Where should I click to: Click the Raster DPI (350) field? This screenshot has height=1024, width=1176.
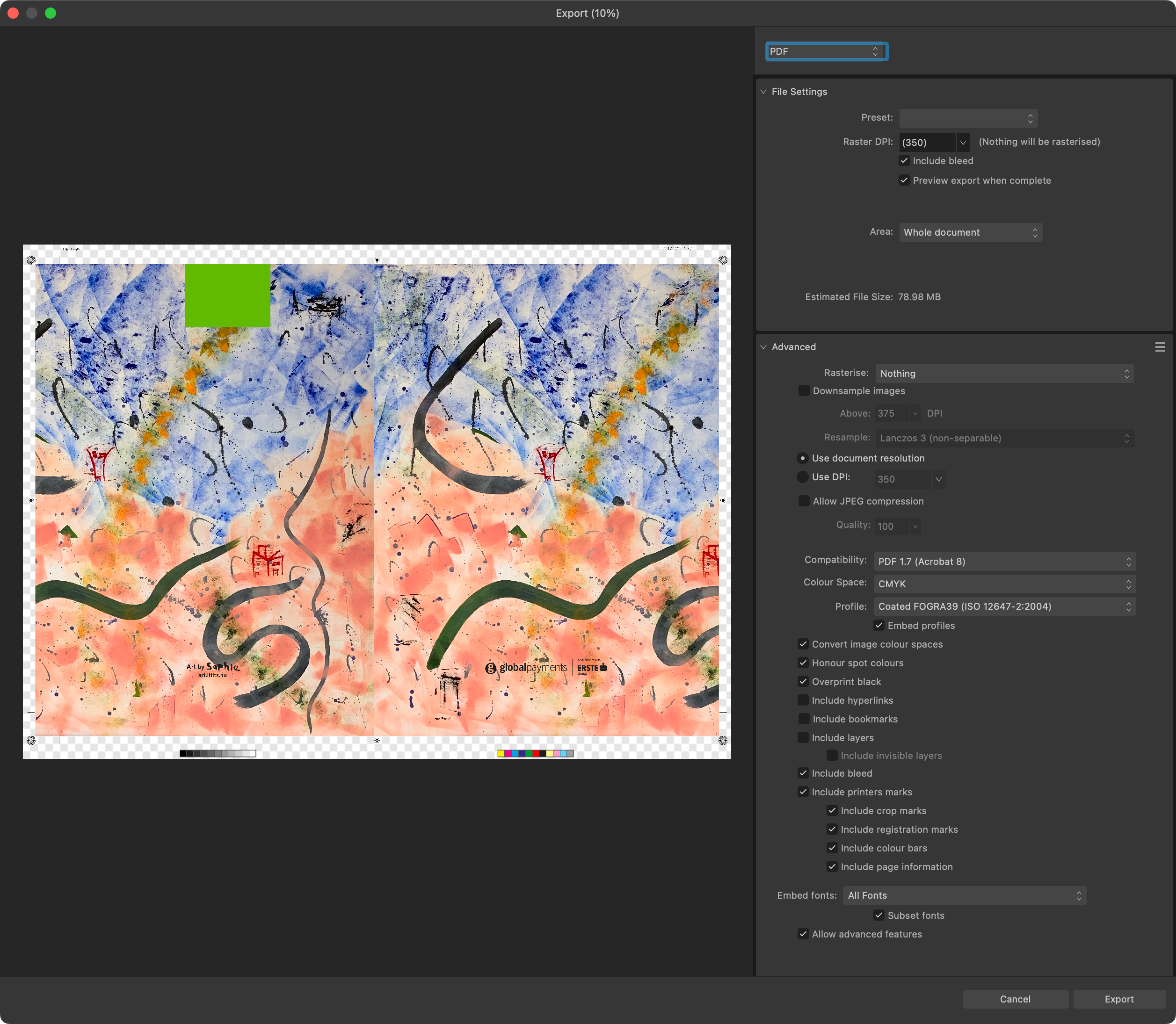(x=927, y=142)
